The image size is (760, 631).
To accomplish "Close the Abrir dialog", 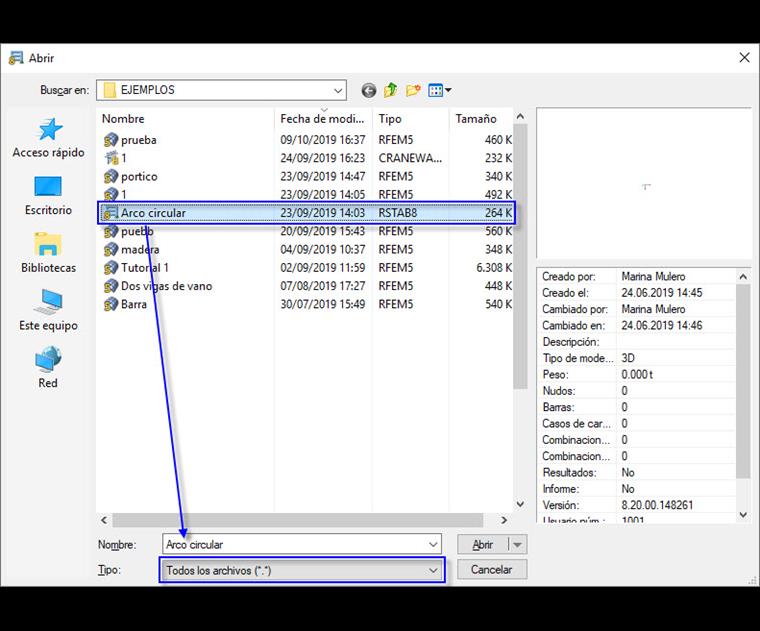I will [744, 58].
